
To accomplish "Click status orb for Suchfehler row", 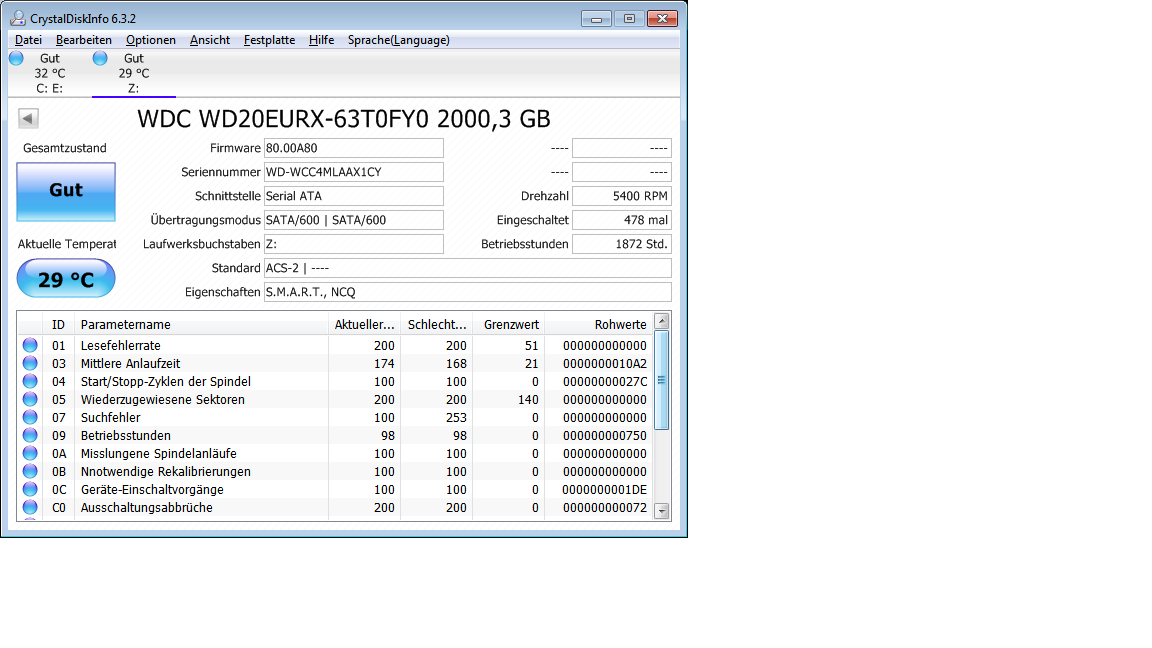I will tap(30, 417).
